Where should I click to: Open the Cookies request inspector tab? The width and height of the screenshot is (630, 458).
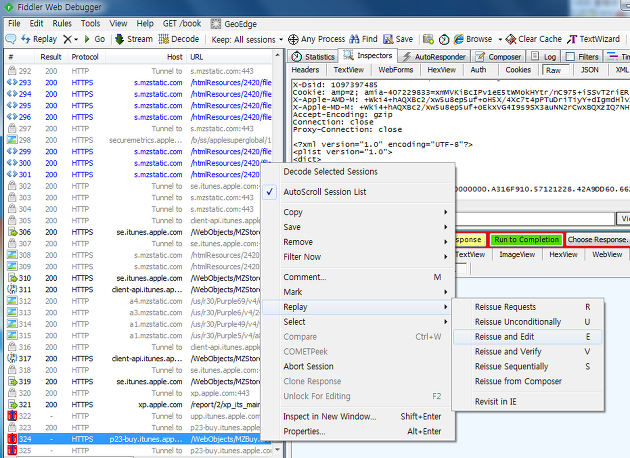518,70
